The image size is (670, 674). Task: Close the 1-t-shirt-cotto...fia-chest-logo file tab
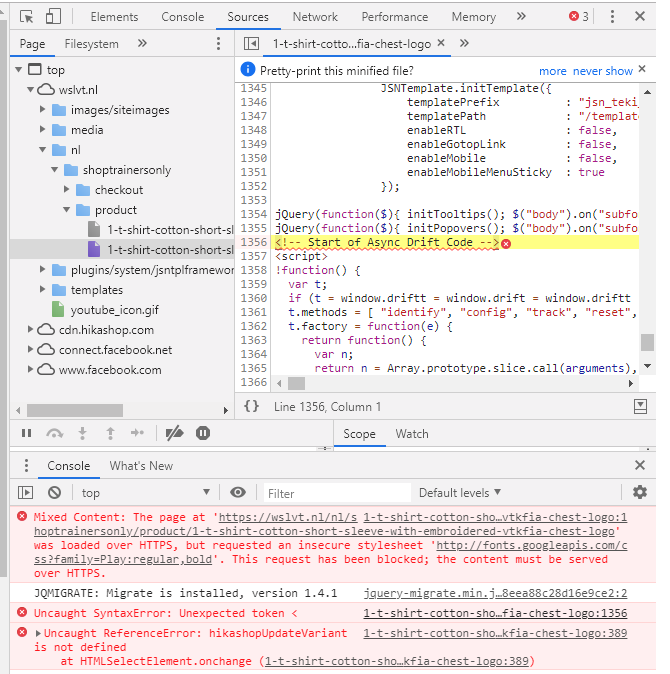click(441, 43)
